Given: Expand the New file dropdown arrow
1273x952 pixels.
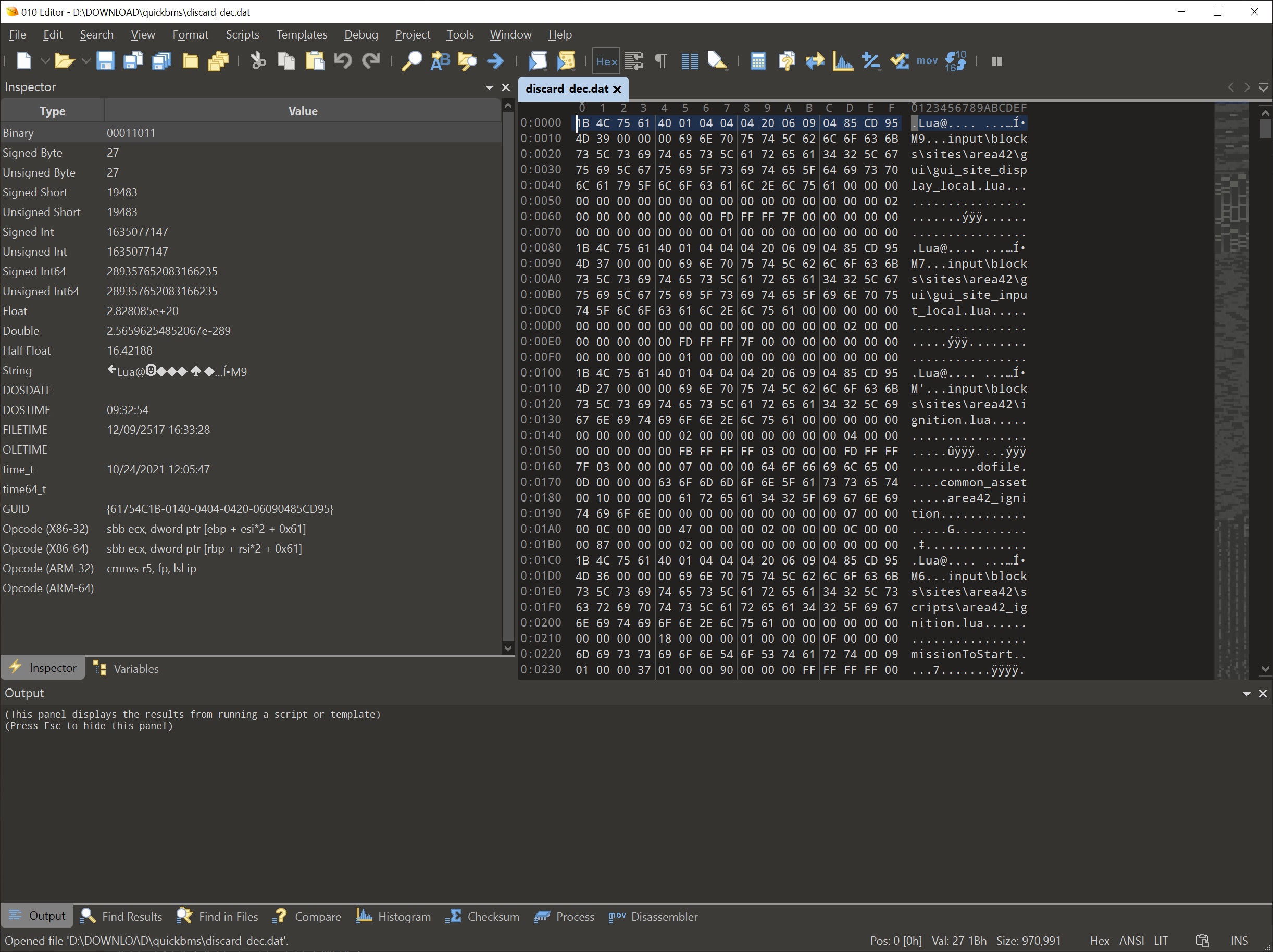Looking at the screenshot, I should (x=44, y=61).
